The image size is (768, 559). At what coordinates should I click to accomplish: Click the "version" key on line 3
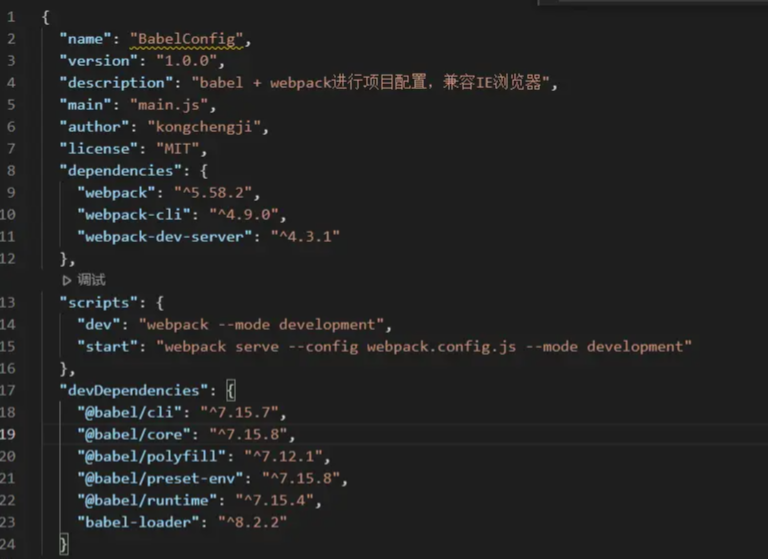click(x=98, y=61)
